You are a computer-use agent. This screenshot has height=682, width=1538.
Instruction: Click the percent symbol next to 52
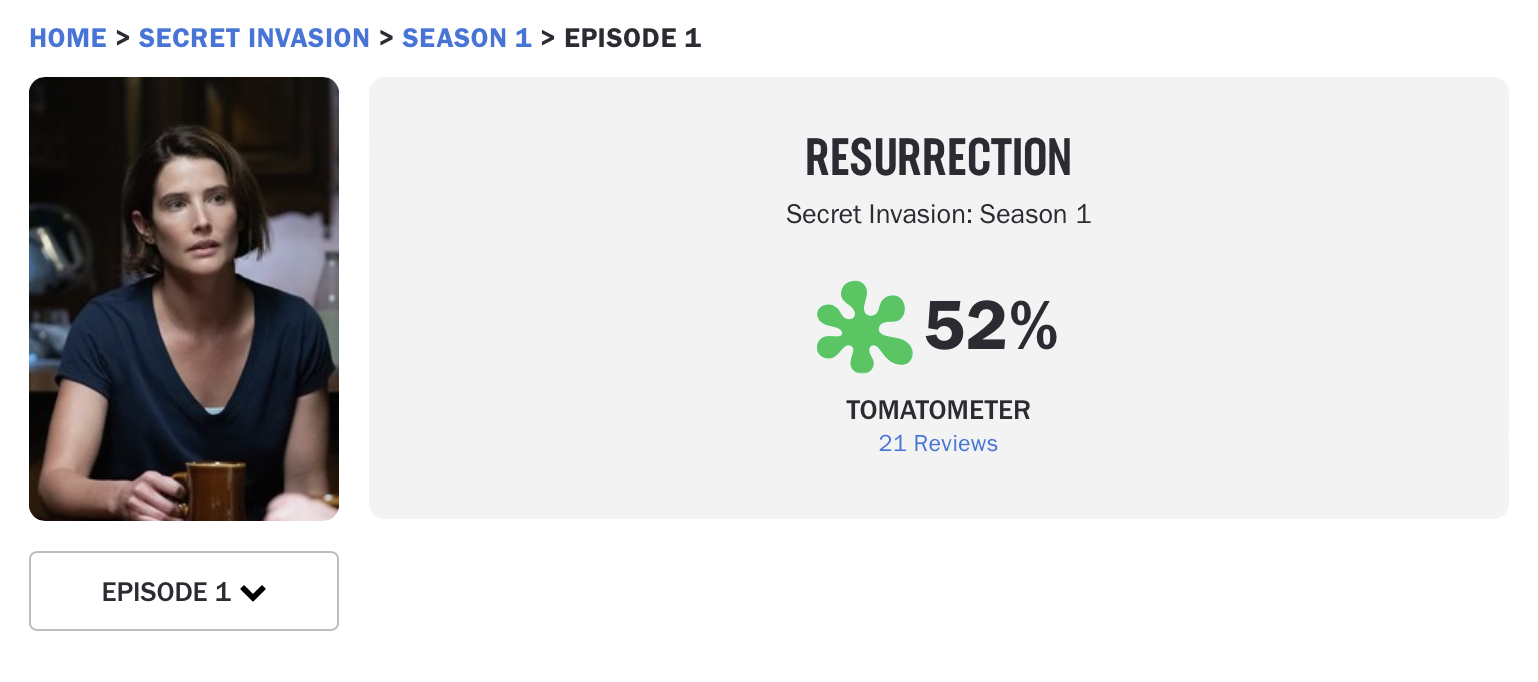tap(1033, 326)
